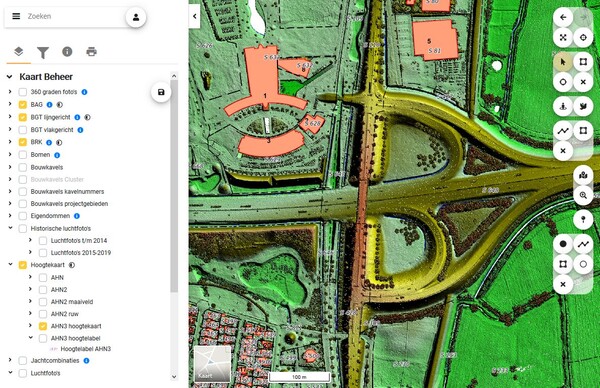Image resolution: width=600 pixels, height=388 pixels.
Task: Show info for the Eigendommen layer
Action: point(77,216)
